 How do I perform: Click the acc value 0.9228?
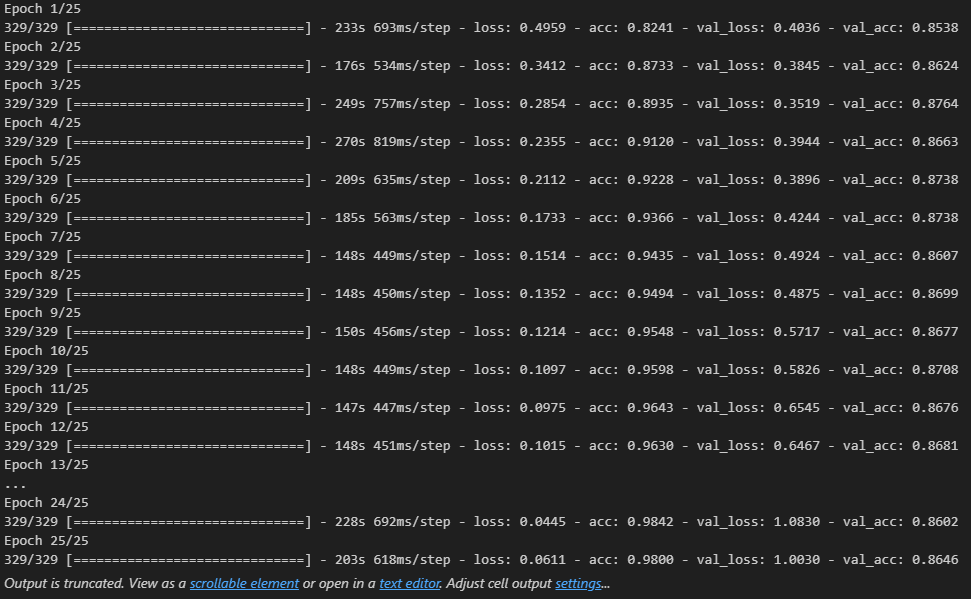click(x=650, y=180)
